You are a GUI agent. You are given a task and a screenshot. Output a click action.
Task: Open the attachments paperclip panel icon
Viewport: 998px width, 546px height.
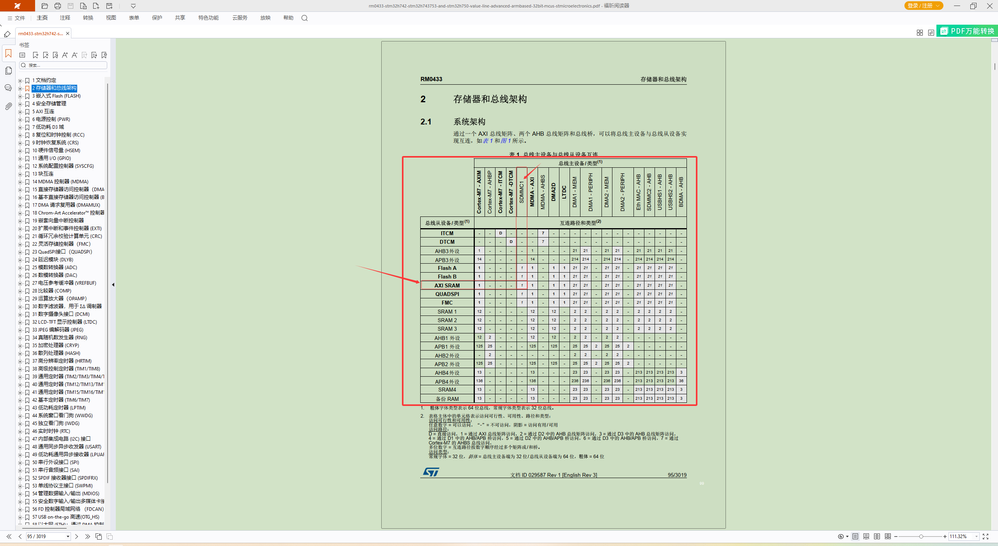[x=8, y=106]
